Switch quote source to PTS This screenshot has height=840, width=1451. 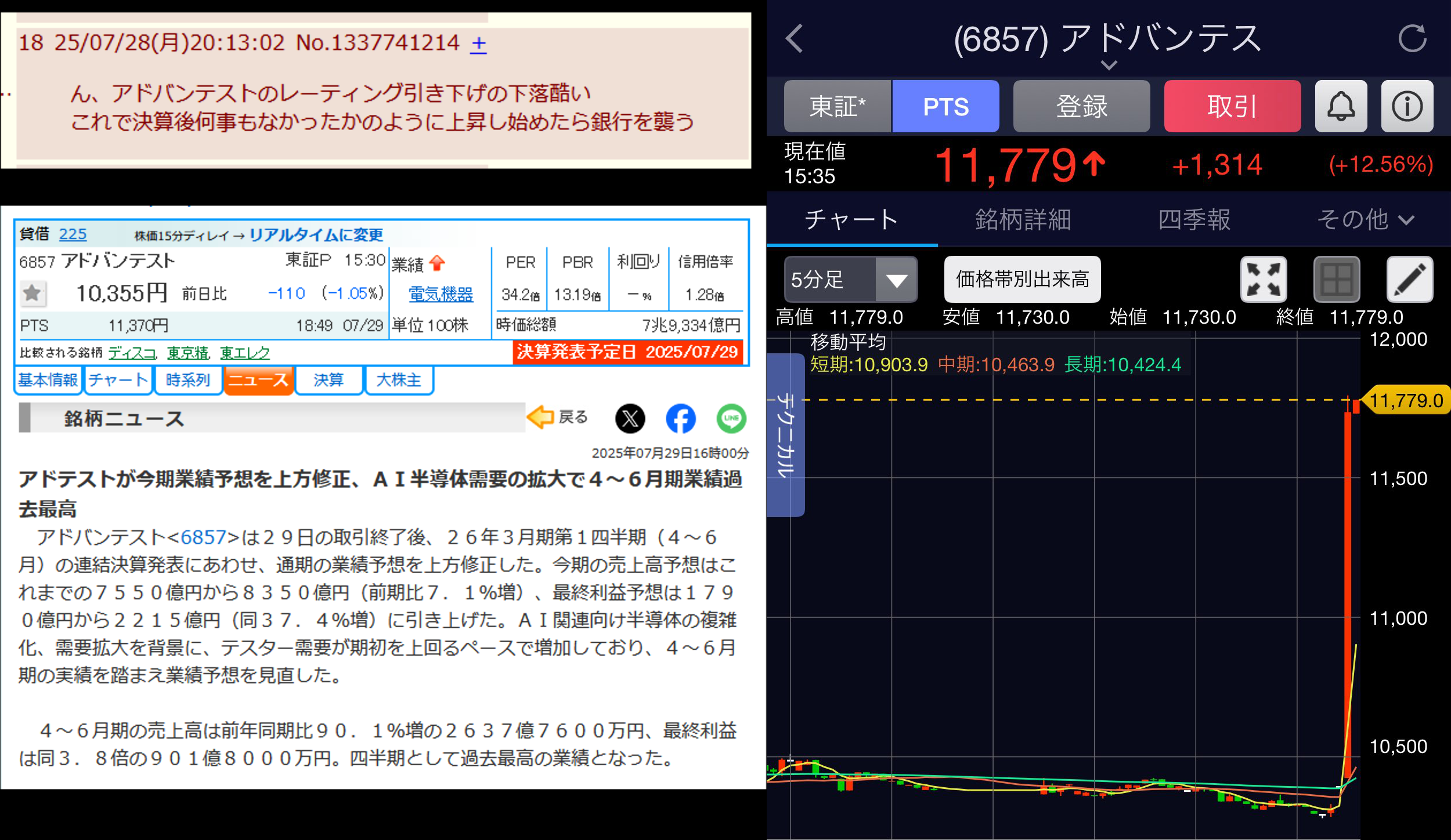coord(945,106)
